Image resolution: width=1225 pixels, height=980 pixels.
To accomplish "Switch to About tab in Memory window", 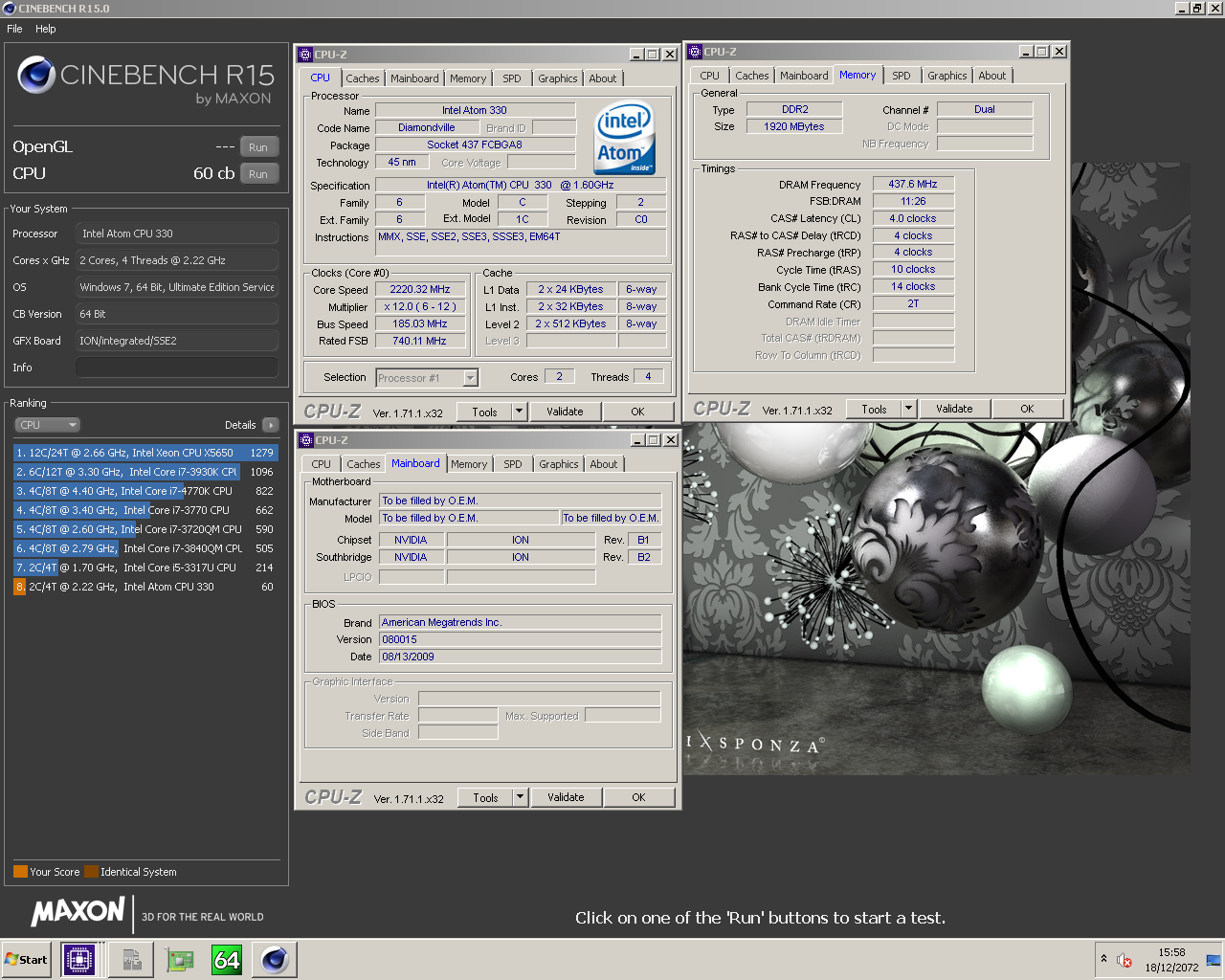I will tap(991, 76).
